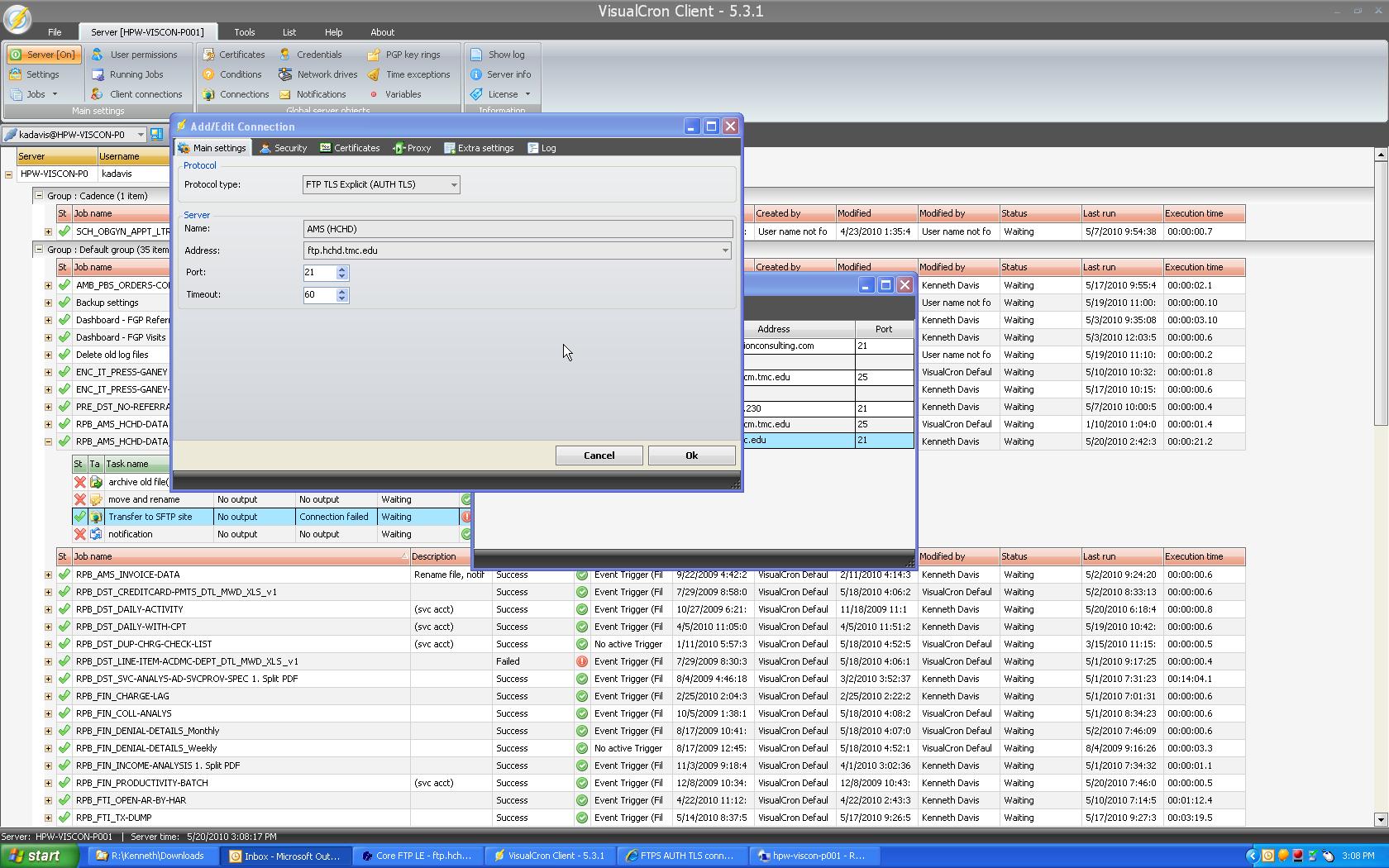Click success icon of RPB_AMS_INVOICE-DATA row
This screenshot has width=1389, height=868.
(582, 575)
